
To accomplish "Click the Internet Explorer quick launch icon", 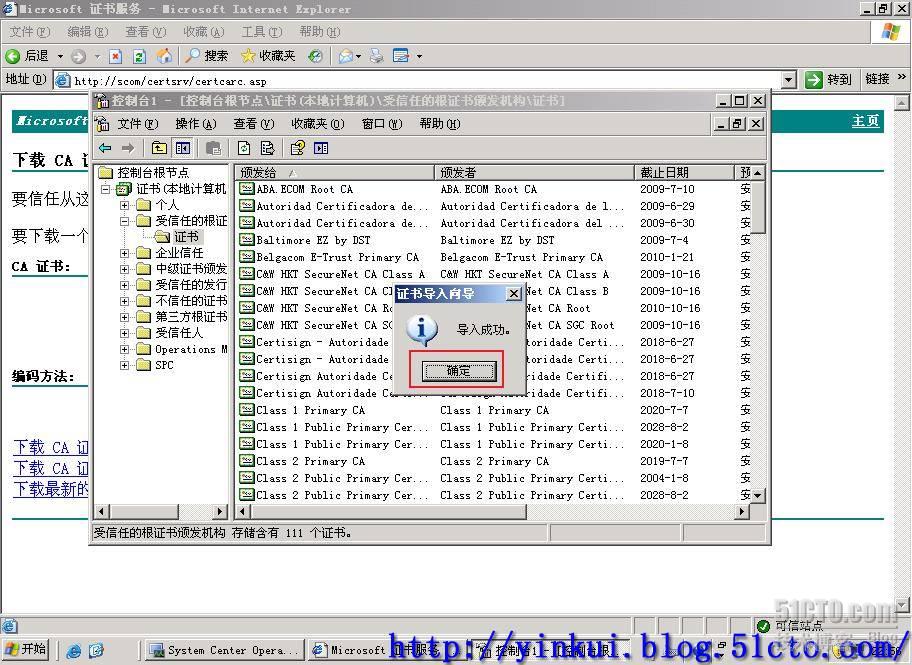I will [74, 650].
